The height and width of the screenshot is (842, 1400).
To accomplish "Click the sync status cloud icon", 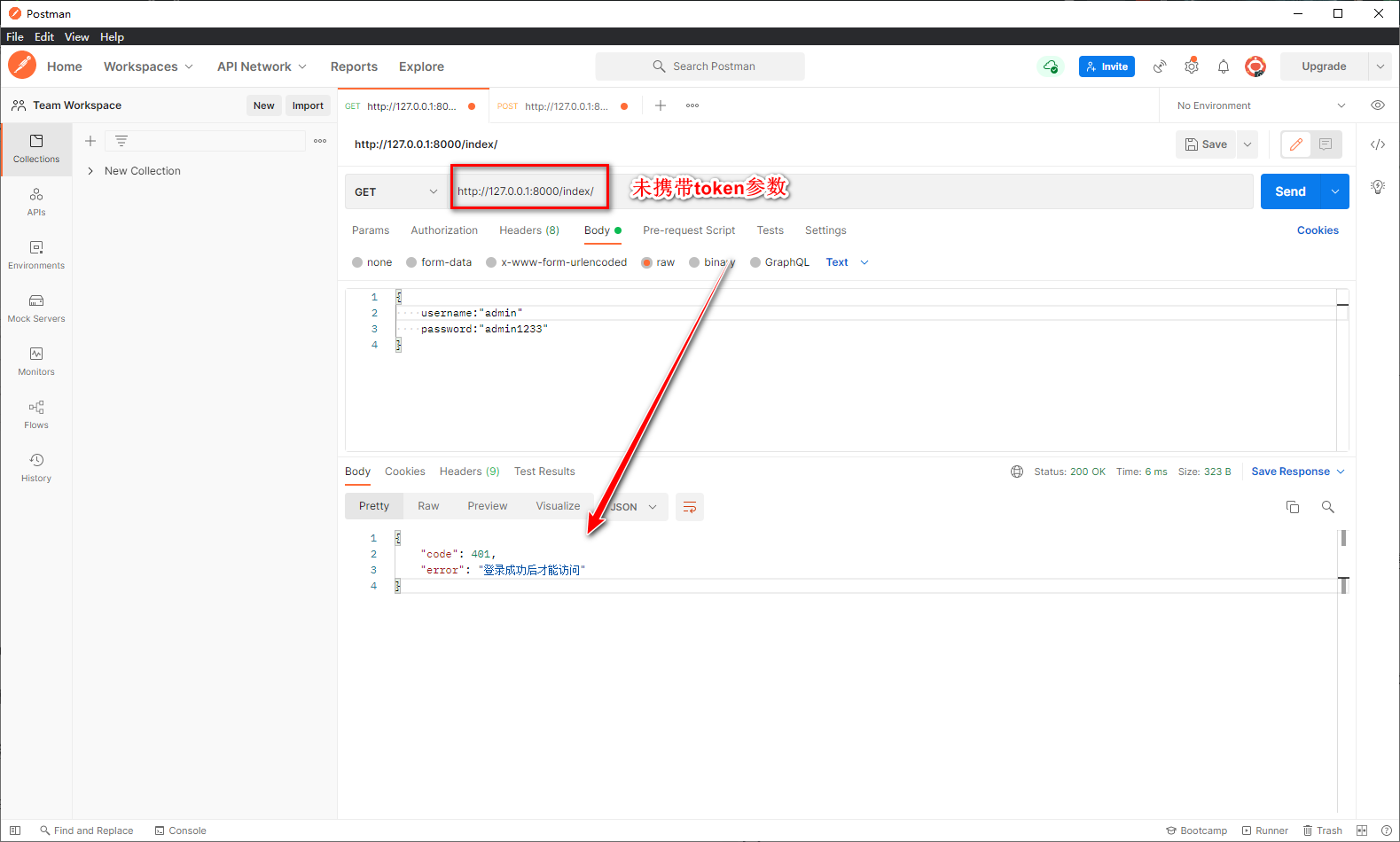I will coord(1051,66).
